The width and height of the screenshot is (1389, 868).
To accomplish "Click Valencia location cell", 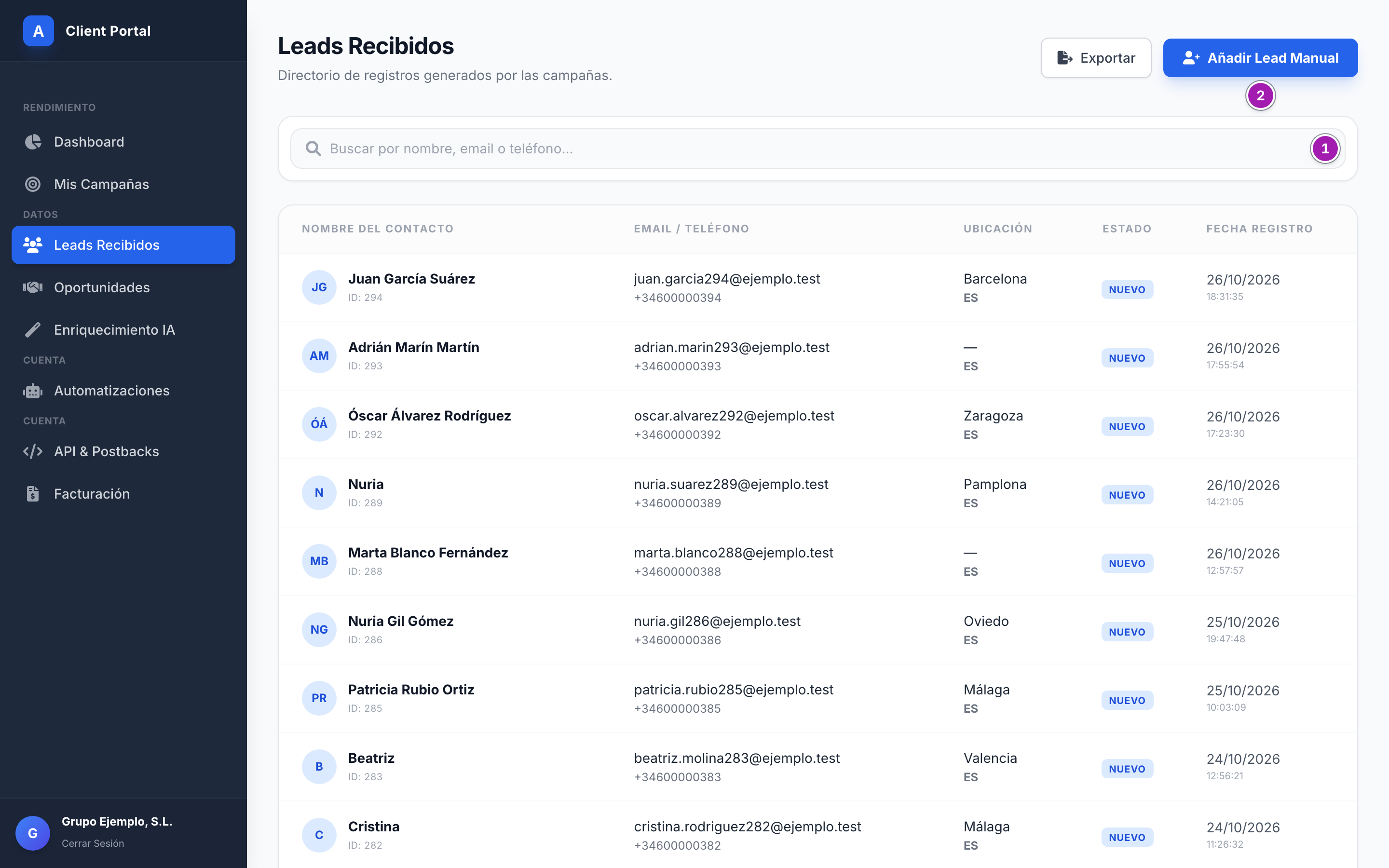I will [990, 759].
